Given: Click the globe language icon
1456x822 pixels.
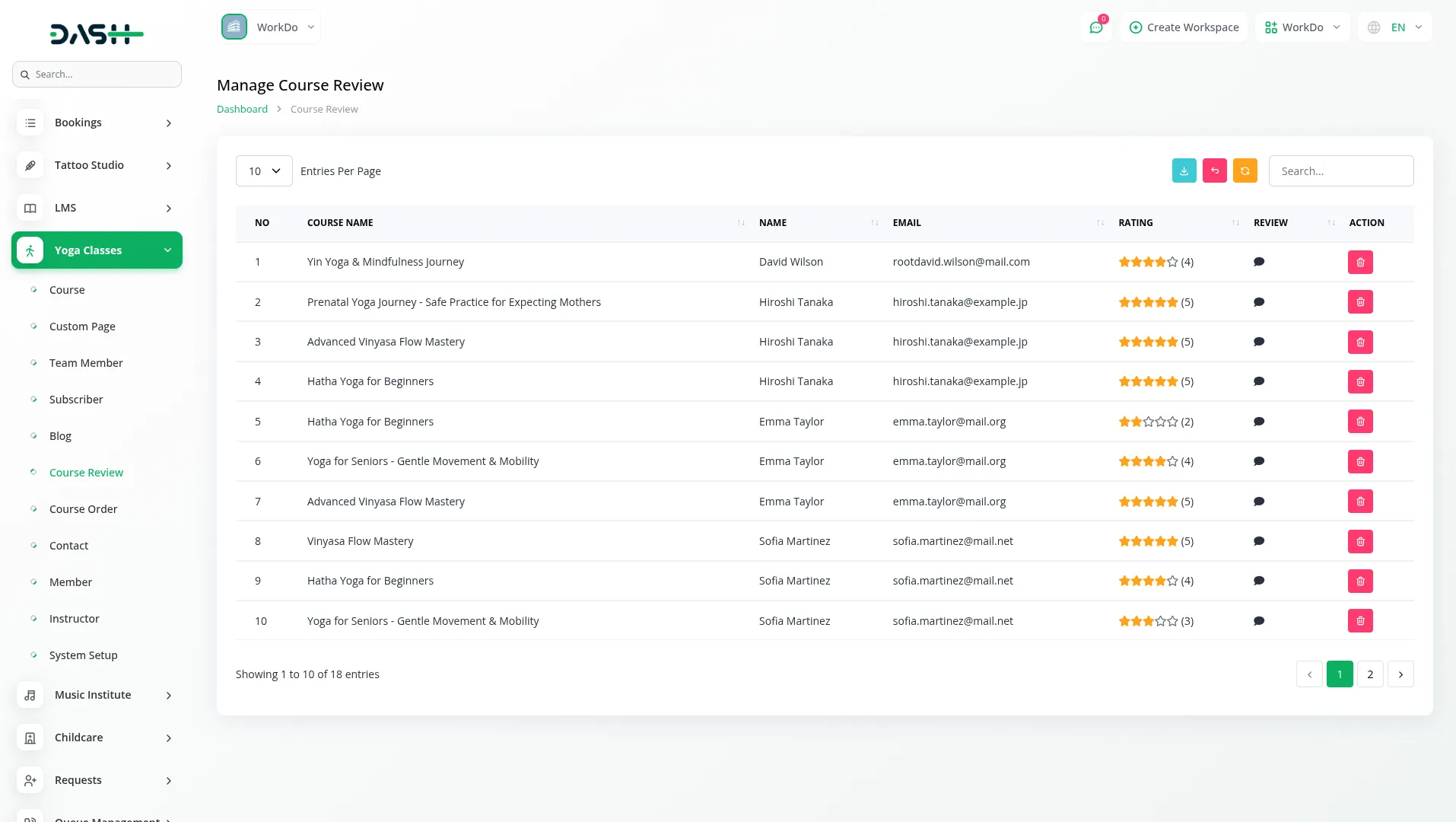Looking at the screenshot, I should point(1373,27).
